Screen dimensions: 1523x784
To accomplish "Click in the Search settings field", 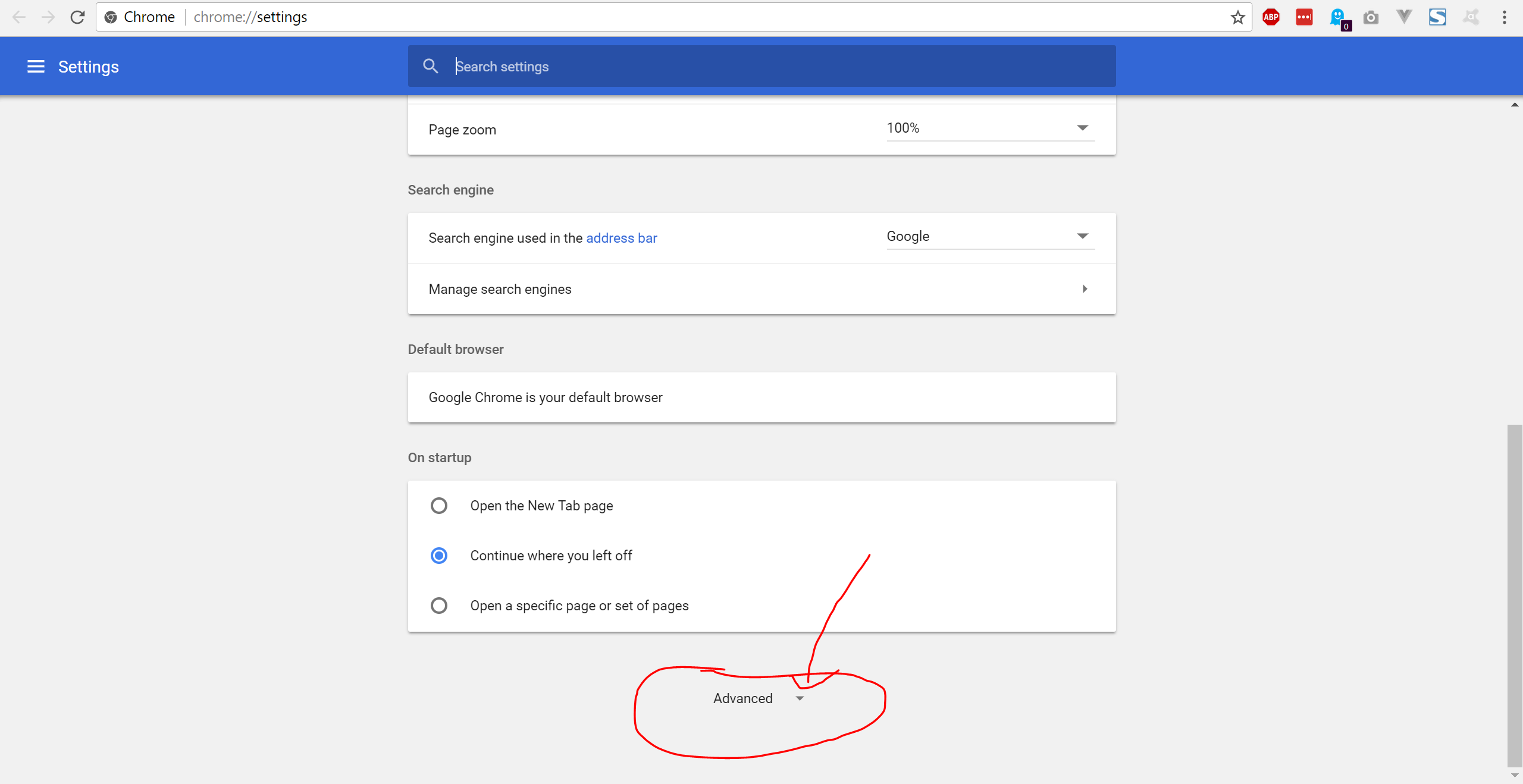I will point(761,66).
